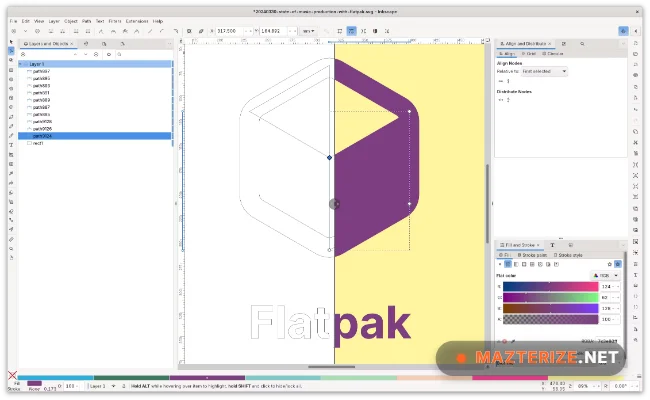This screenshot has height=400, width=650.
Task: Switch to the Grid subtab
Action: click(x=529, y=54)
